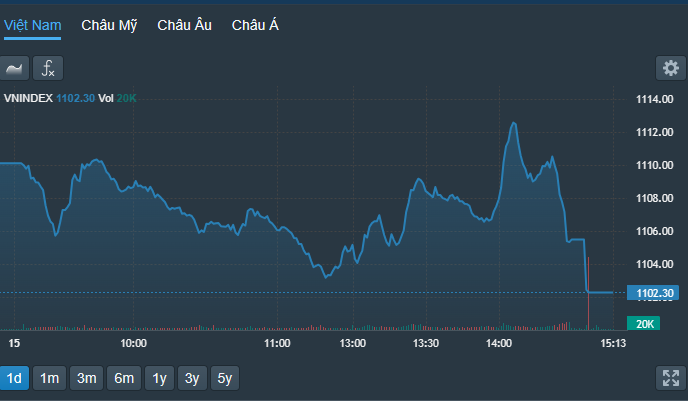This screenshot has height=401, width=688.
Task: Switch to the Châu Mỹ tab
Action: pyautogui.click(x=109, y=25)
